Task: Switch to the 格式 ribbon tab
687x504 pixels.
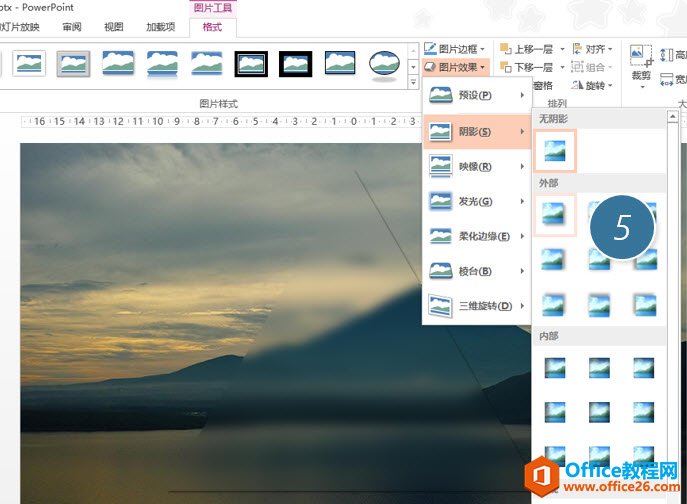Action: pyautogui.click(x=212, y=27)
